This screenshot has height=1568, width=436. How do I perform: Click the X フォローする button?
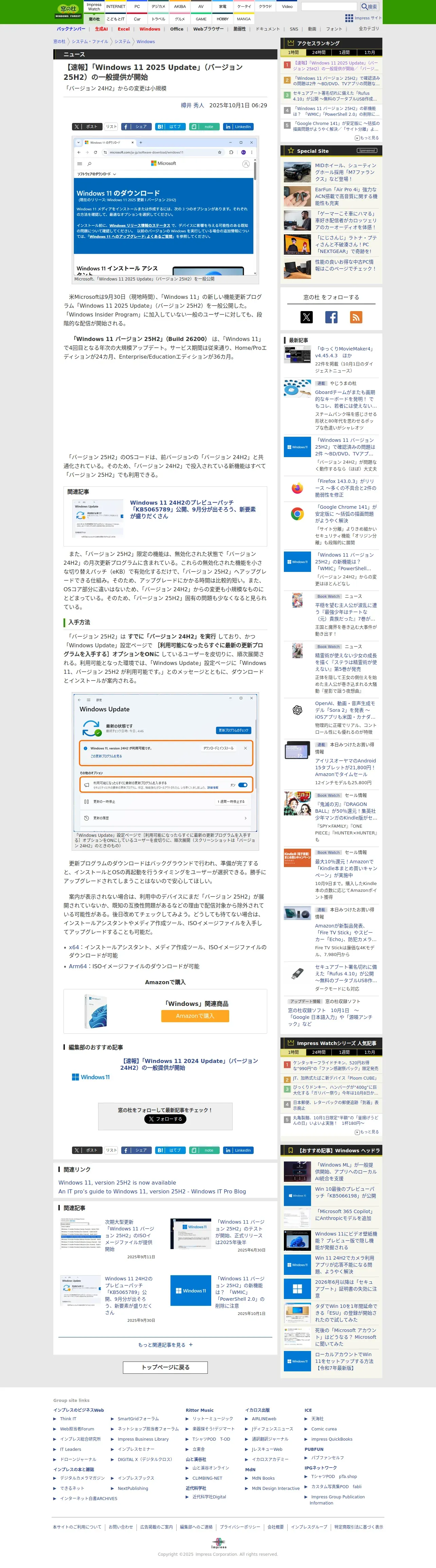point(165,1119)
